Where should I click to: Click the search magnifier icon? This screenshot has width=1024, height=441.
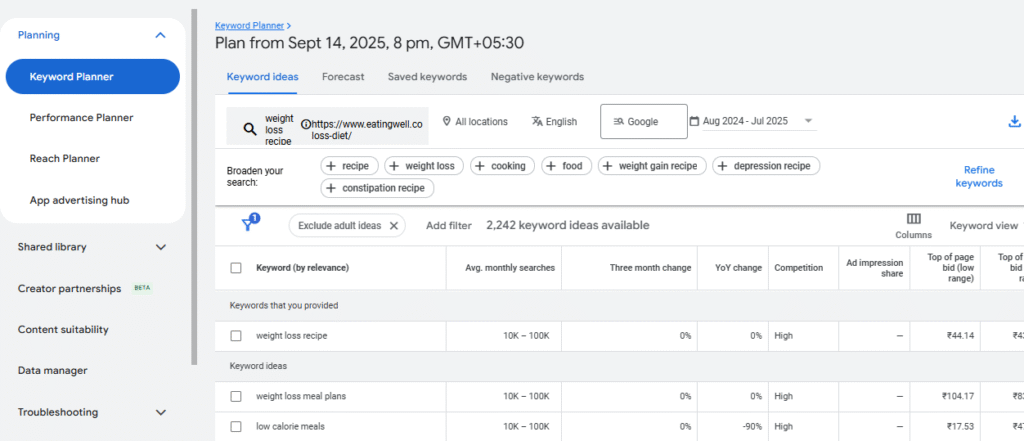pyautogui.click(x=248, y=129)
